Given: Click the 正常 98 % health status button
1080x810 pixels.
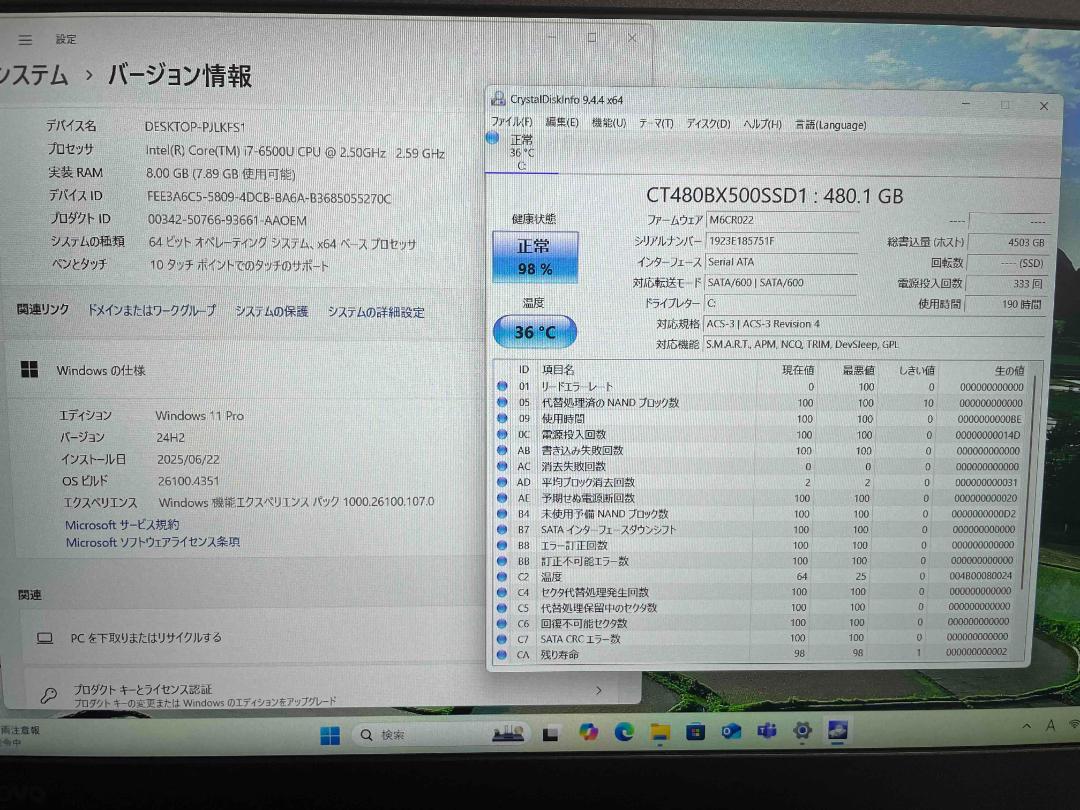Looking at the screenshot, I should pos(535,257).
